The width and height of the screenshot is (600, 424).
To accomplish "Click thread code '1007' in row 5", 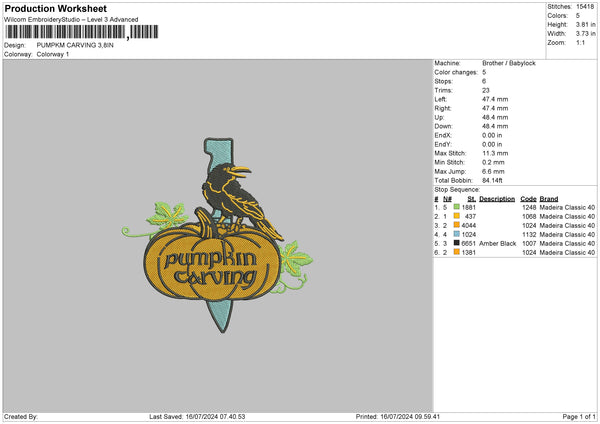I will tap(529, 243).
